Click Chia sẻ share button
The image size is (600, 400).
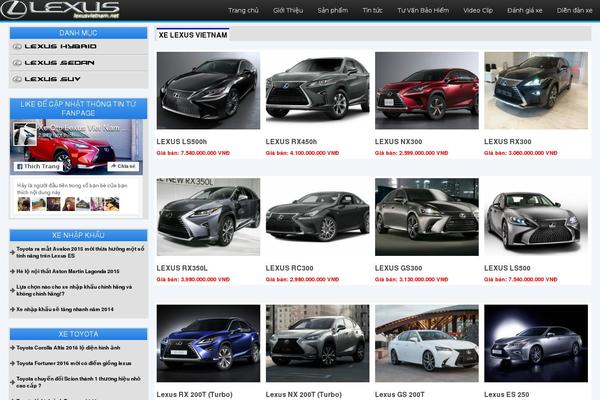123,166
